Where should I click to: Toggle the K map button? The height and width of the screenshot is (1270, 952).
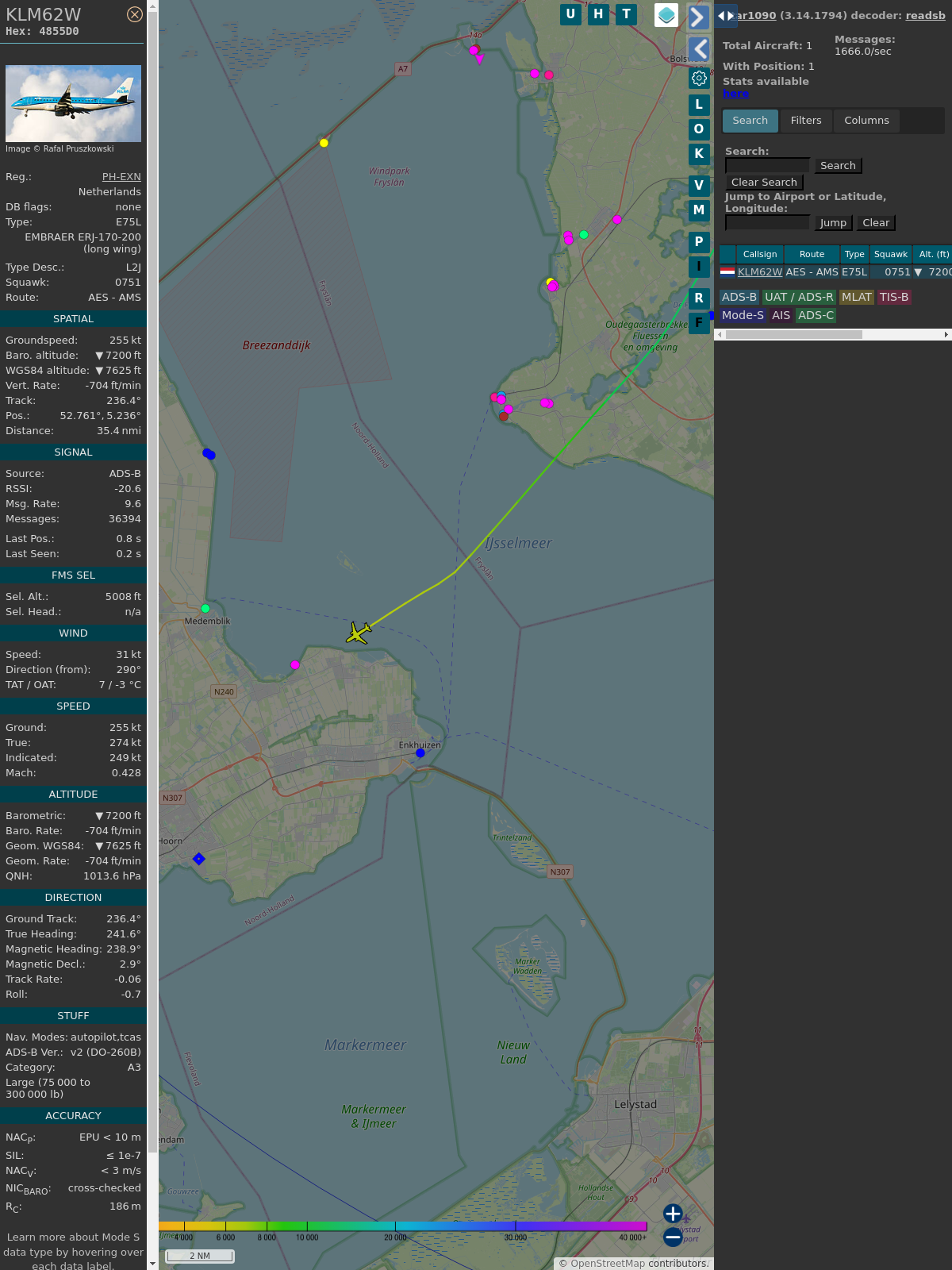(699, 154)
